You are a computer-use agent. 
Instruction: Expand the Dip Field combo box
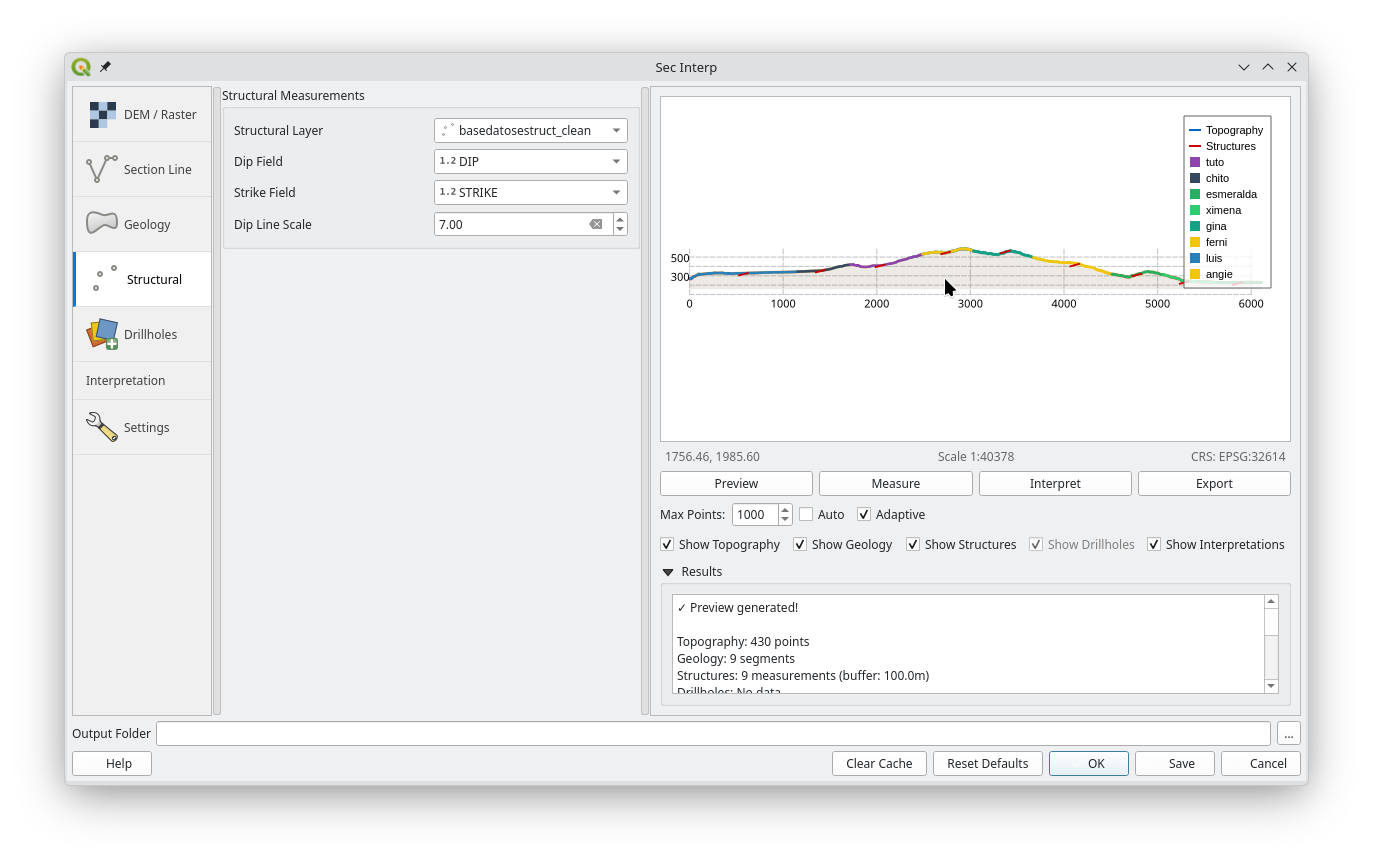tap(530, 161)
